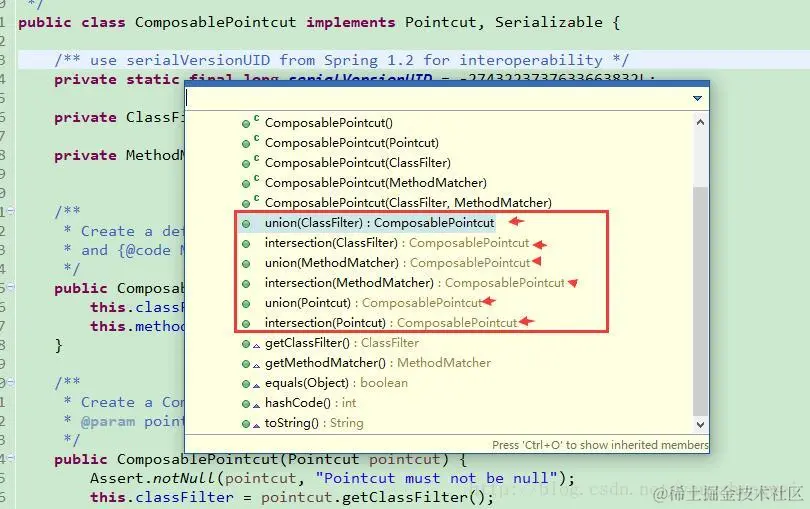This screenshot has height=509, width=810.
Task: Click the outline vertical scrollbar thumb
Action: click(x=700, y=301)
